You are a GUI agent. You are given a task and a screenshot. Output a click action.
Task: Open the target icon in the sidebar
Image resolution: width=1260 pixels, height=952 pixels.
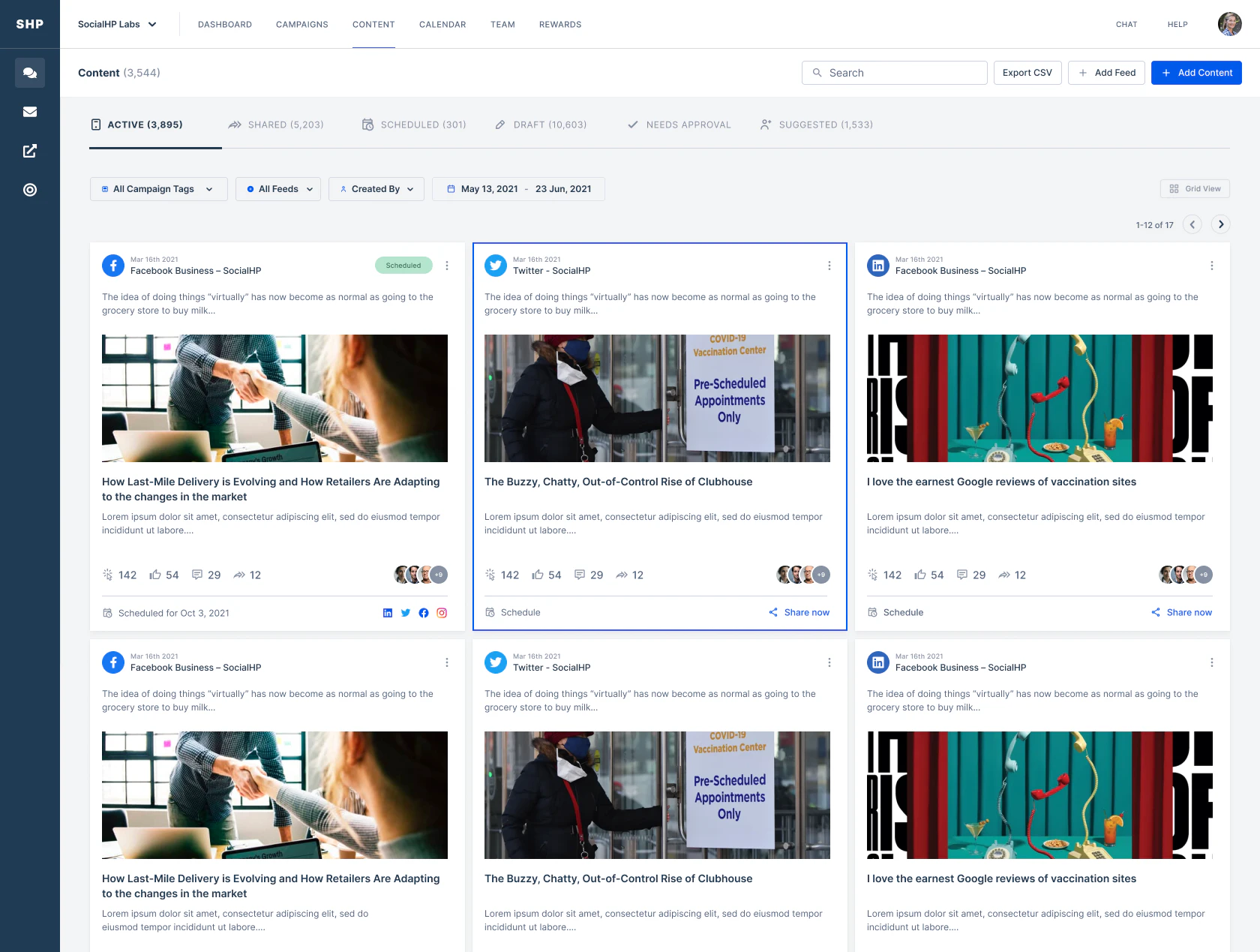coord(30,190)
